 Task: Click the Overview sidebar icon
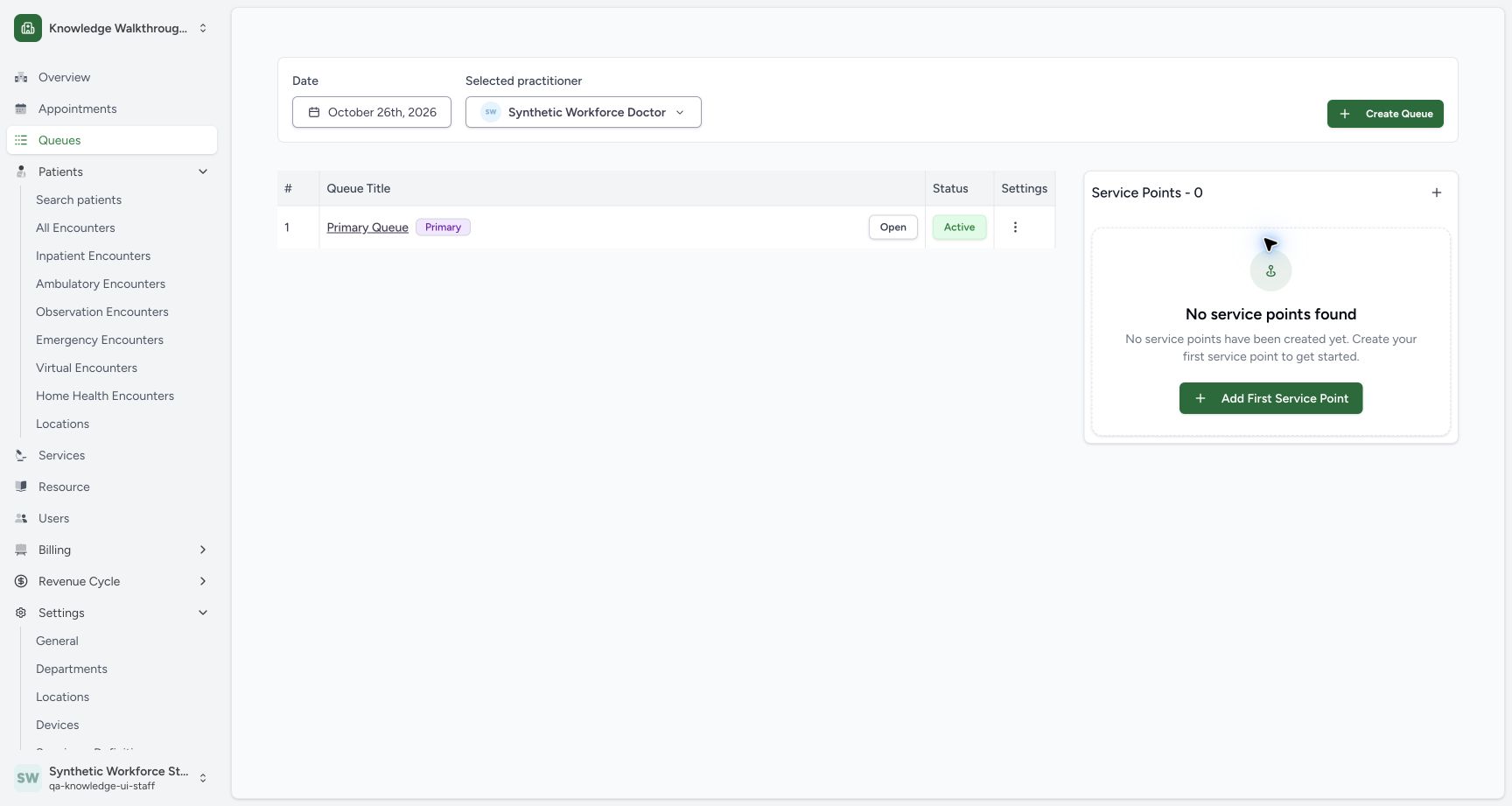click(21, 77)
